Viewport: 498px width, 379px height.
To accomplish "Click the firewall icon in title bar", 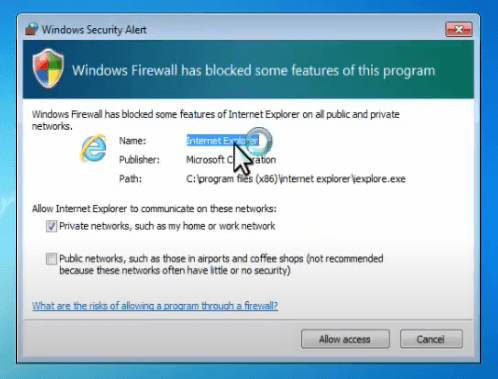I will coord(31,29).
